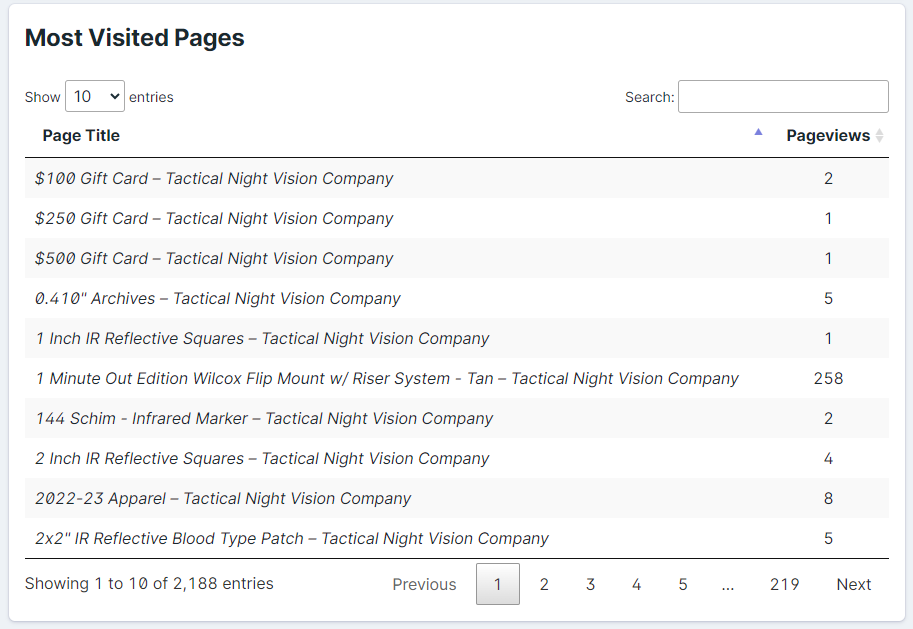
Task: Select the 1 Minute Out Edition Wilcox title
Action: click(x=387, y=379)
